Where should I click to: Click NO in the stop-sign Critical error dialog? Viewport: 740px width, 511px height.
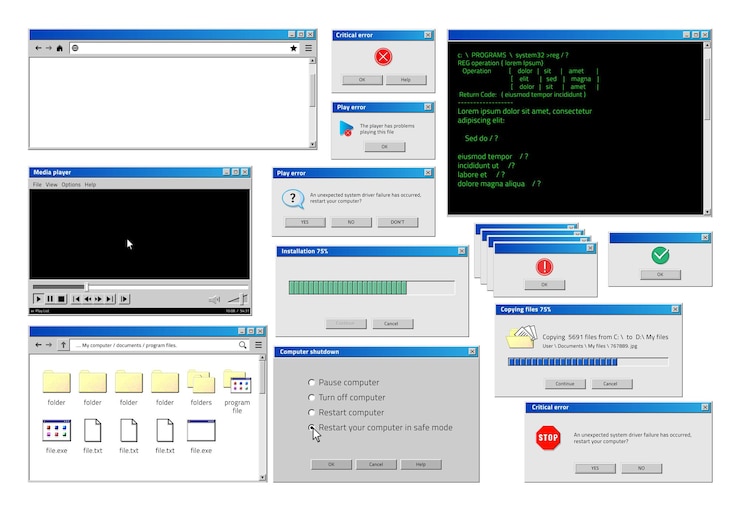tap(641, 468)
